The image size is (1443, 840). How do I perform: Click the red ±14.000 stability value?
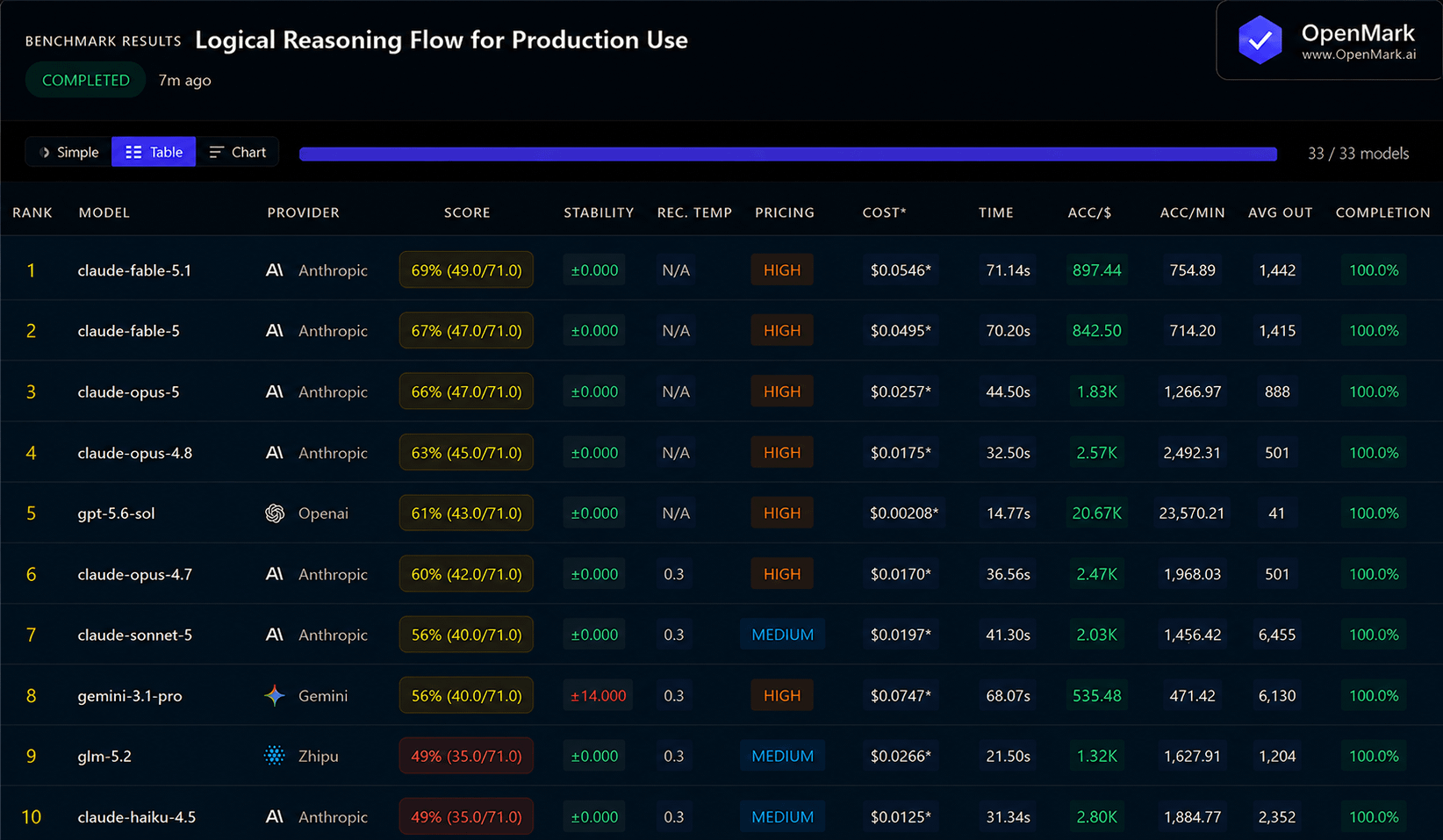tap(599, 696)
